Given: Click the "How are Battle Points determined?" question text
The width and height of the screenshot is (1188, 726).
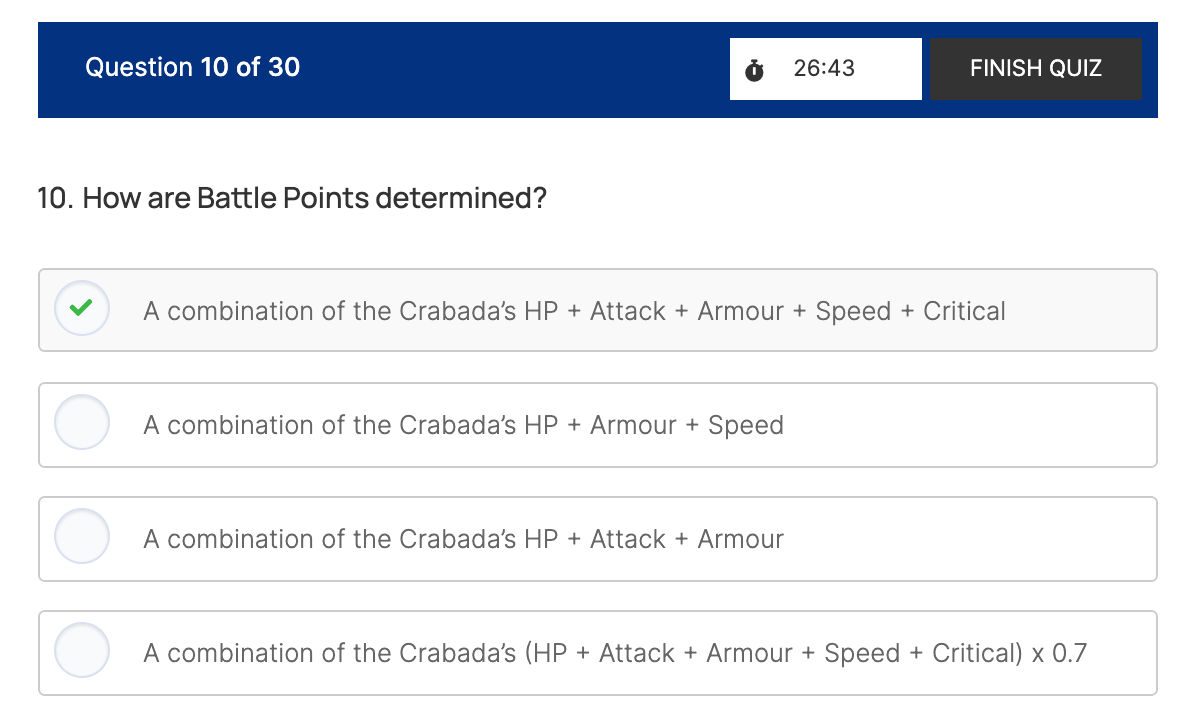Looking at the screenshot, I should (314, 198).
